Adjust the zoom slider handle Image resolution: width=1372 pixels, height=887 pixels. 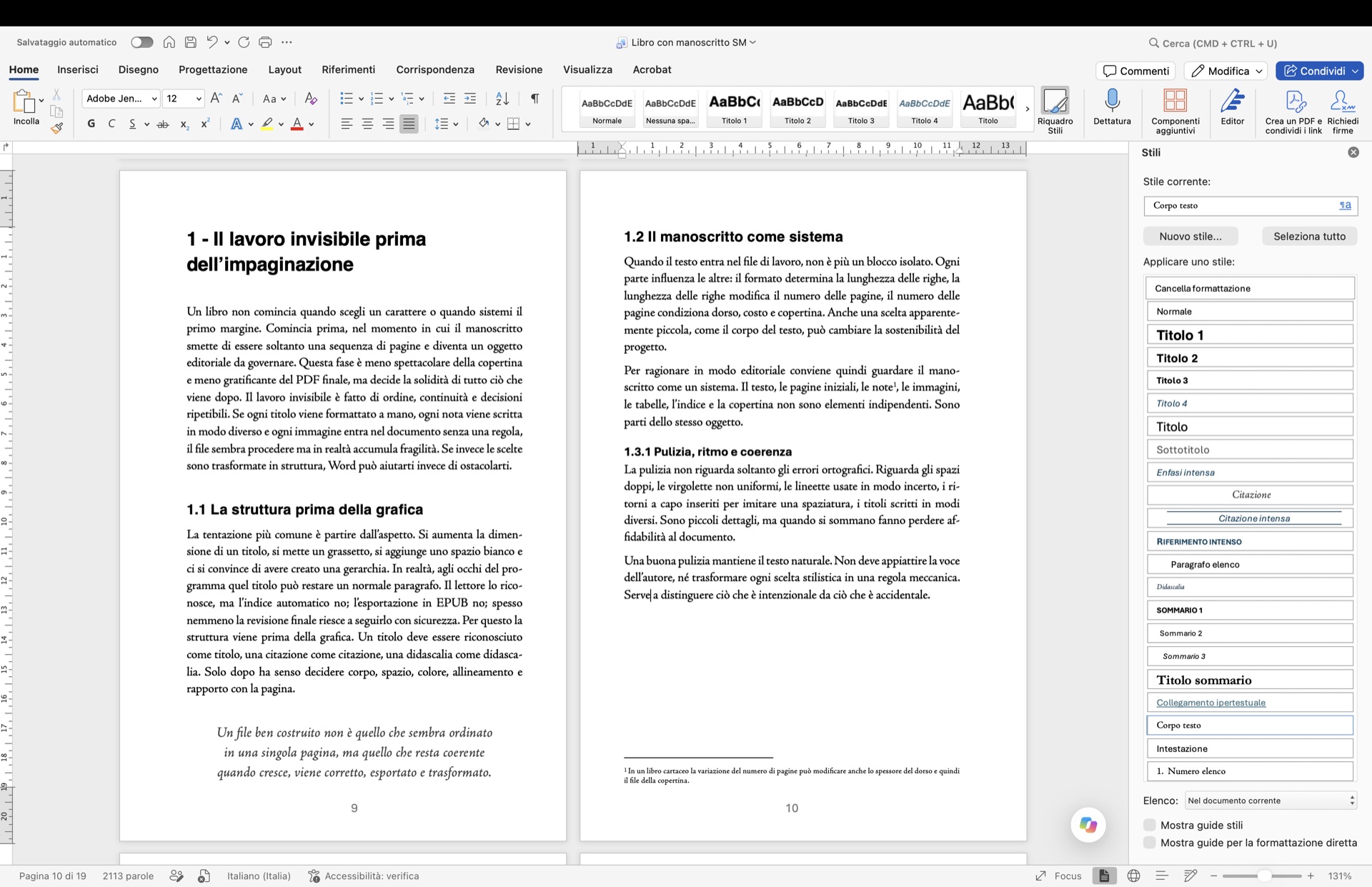coord(1263,876)
